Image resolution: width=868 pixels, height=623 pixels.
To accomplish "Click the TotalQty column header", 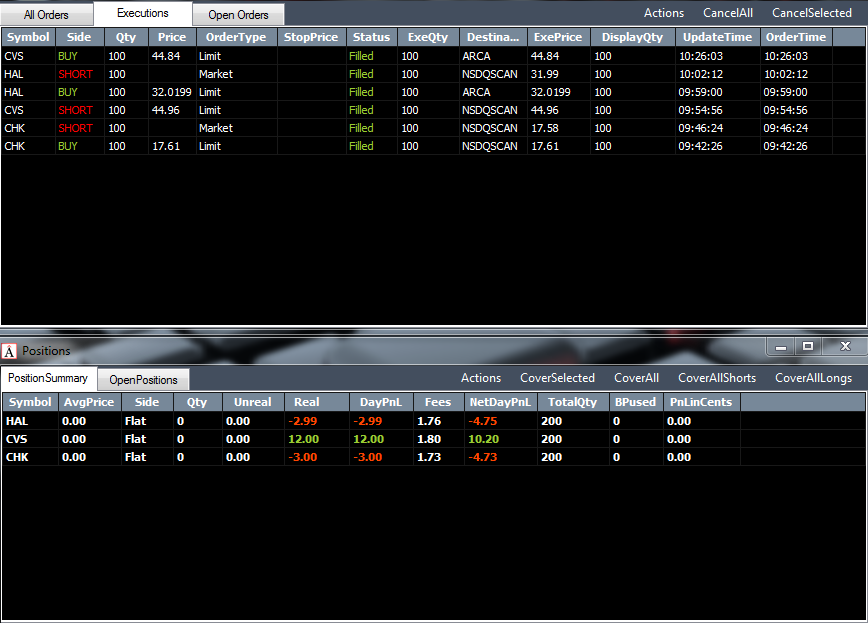I will click(x=572, y=402).
